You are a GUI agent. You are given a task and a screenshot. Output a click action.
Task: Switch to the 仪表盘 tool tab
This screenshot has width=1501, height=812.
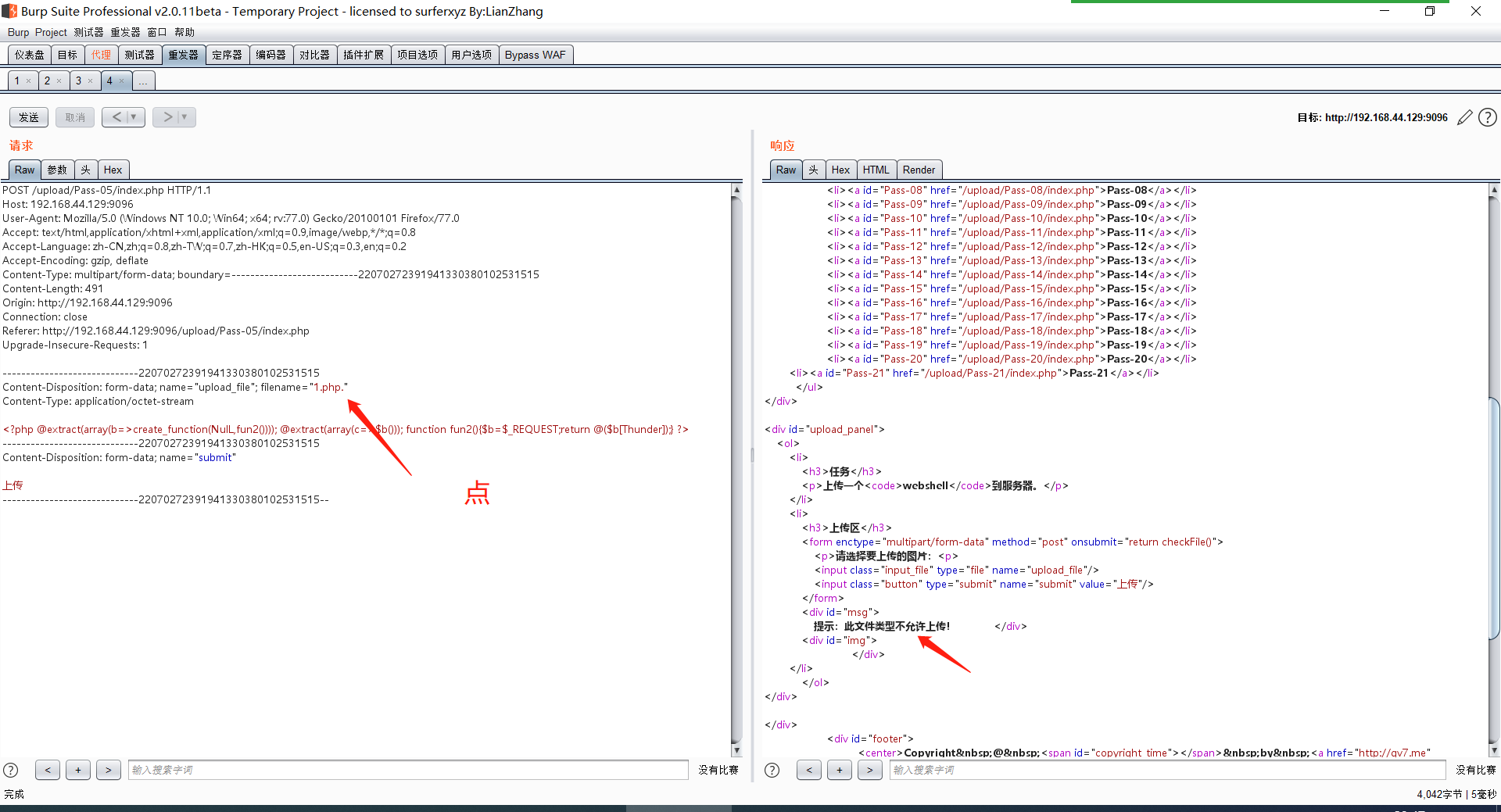tap(30, 55)
